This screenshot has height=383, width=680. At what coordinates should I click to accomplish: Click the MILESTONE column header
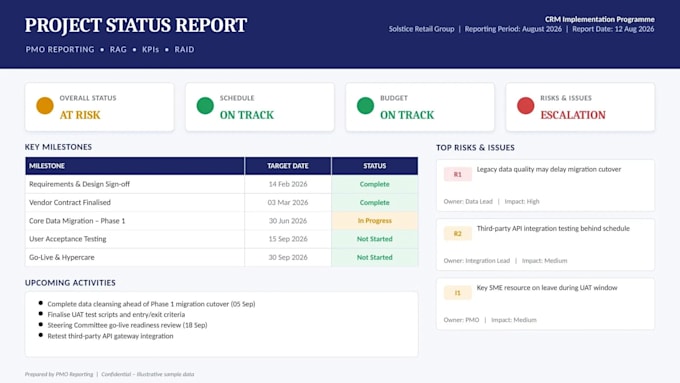coord(135,166)
